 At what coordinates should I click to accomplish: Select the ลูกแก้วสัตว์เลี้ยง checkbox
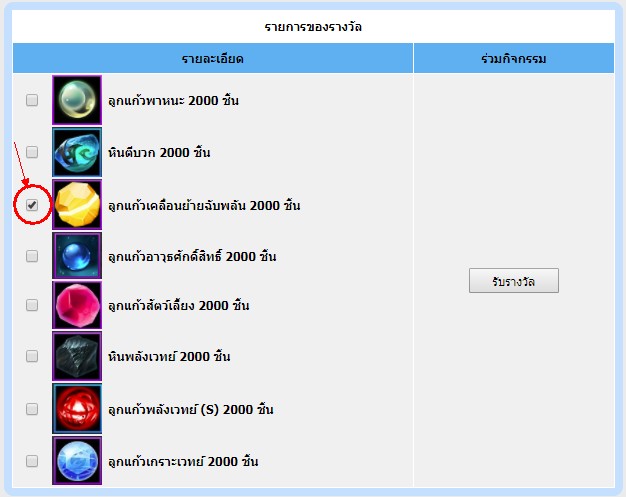click(32, 305)
